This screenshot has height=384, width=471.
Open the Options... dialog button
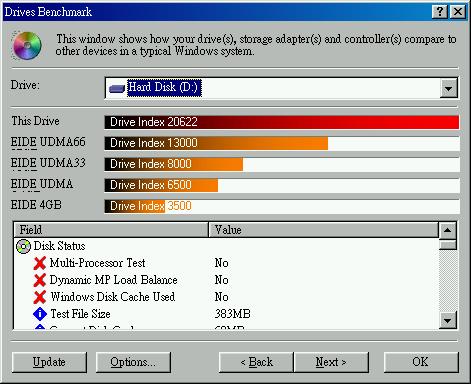(133, 362)
